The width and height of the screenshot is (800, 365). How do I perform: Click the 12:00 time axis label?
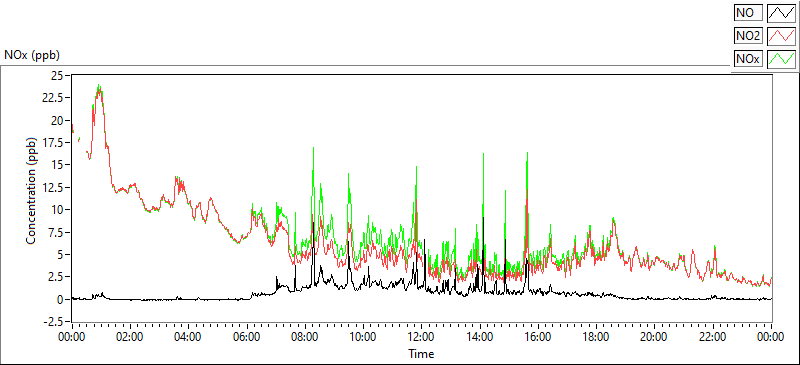tap(421, 336)
